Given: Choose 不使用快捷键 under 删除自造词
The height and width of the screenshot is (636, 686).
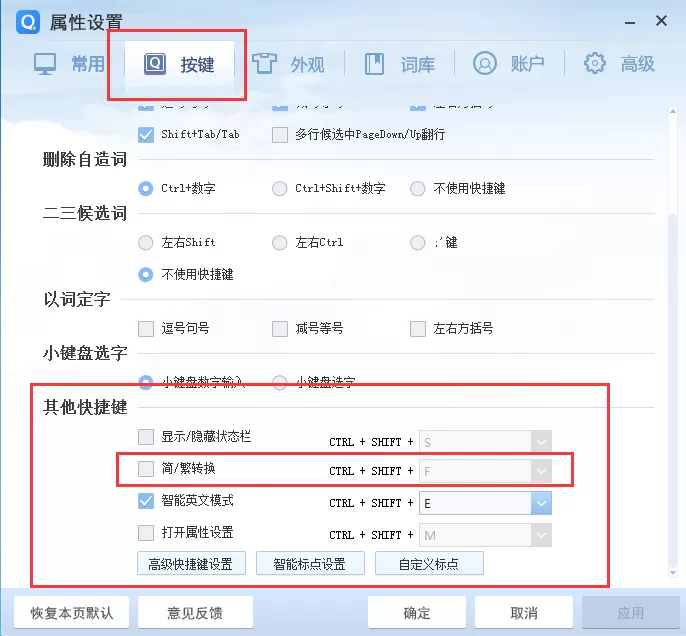Looking at the screenshot, I should point(417,189).
